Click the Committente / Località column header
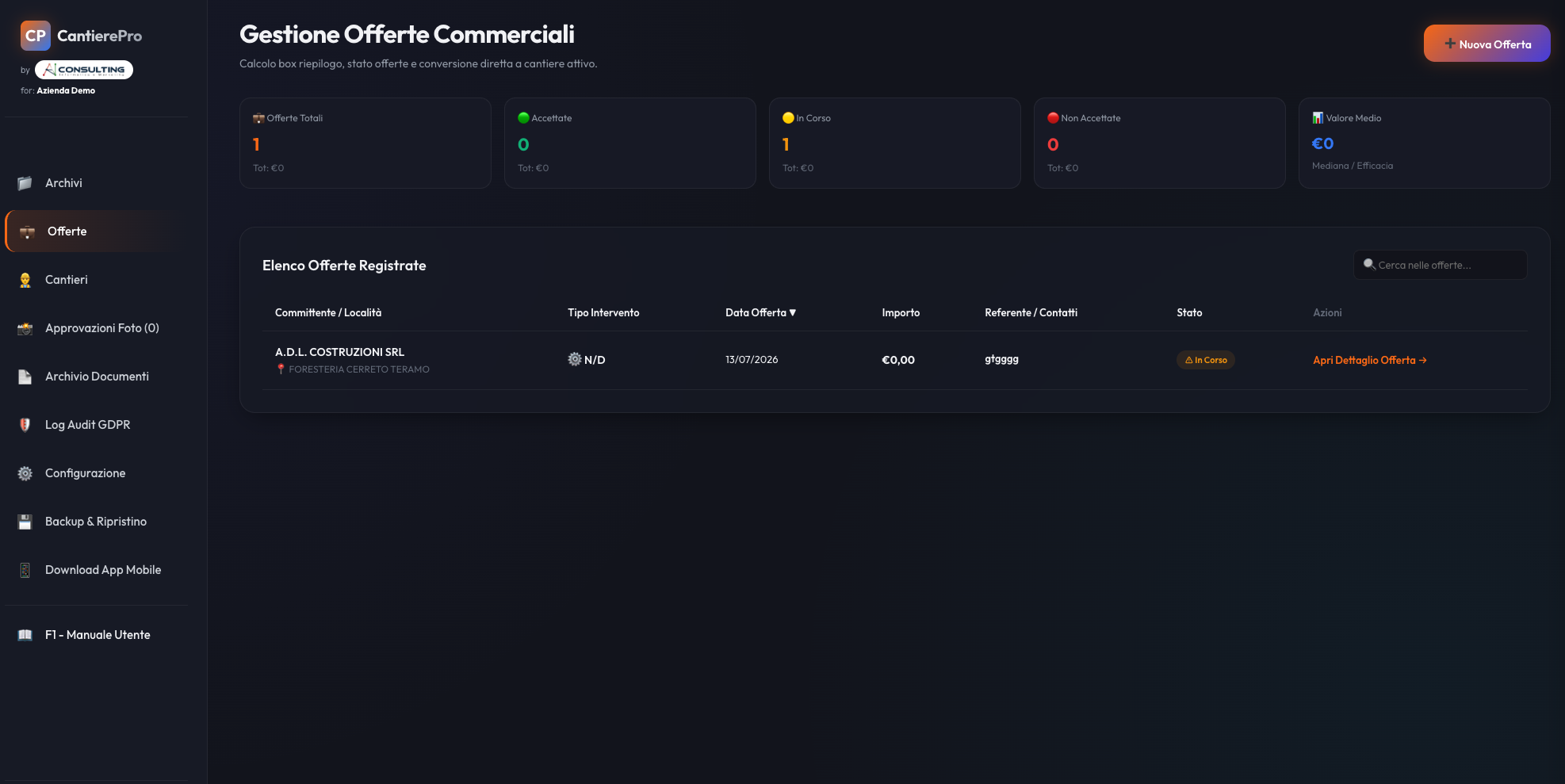This screenshot has height=784, width=1565. coord(328,312)
